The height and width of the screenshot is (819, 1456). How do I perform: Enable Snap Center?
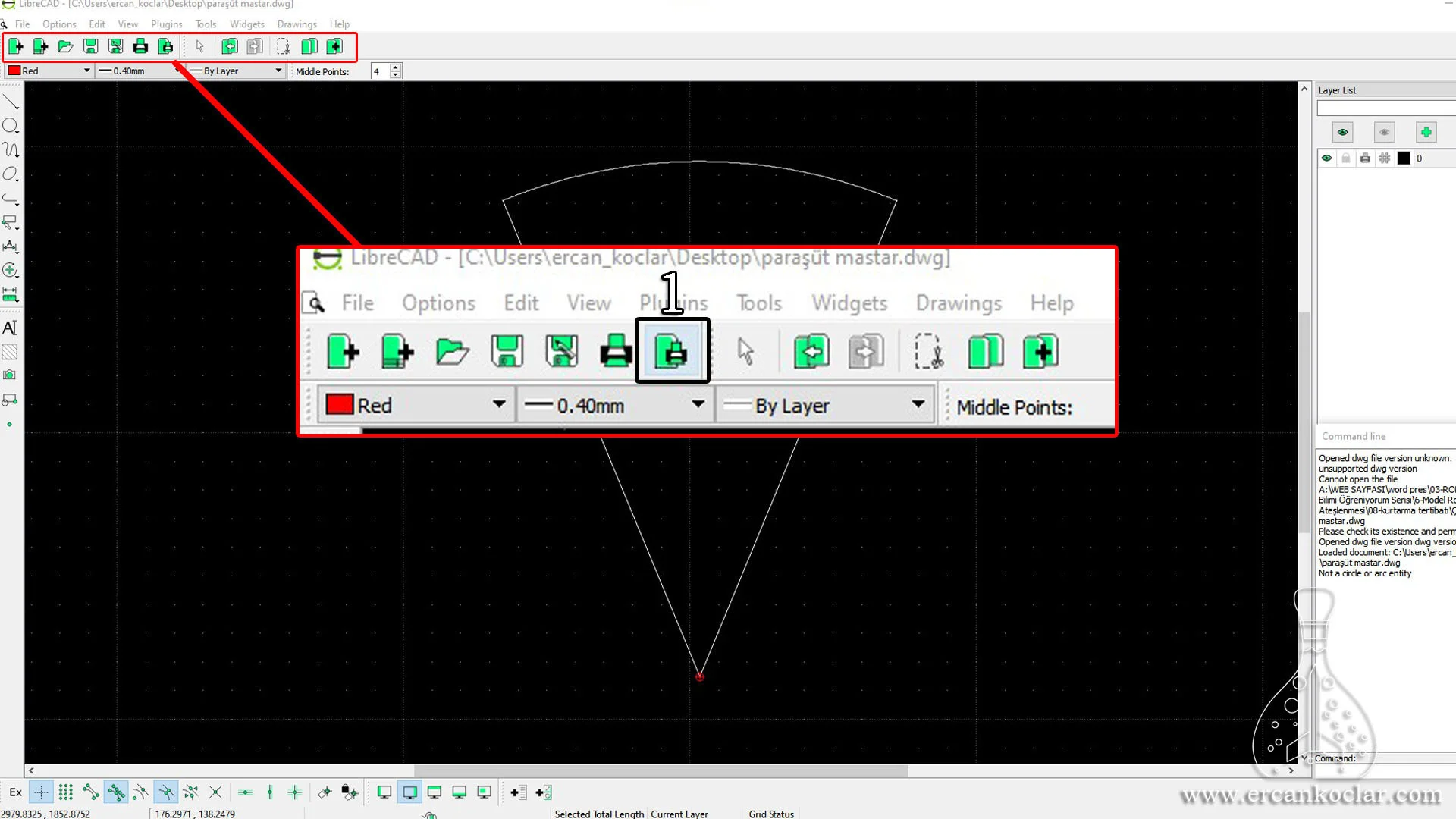click(x=140, y=792)
